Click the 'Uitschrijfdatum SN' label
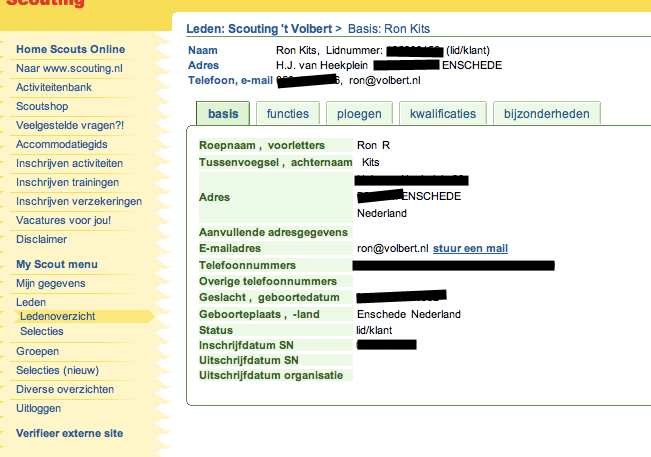Image resolution: width=651 pixels, height=457 pixels. (x=248, y=360)
